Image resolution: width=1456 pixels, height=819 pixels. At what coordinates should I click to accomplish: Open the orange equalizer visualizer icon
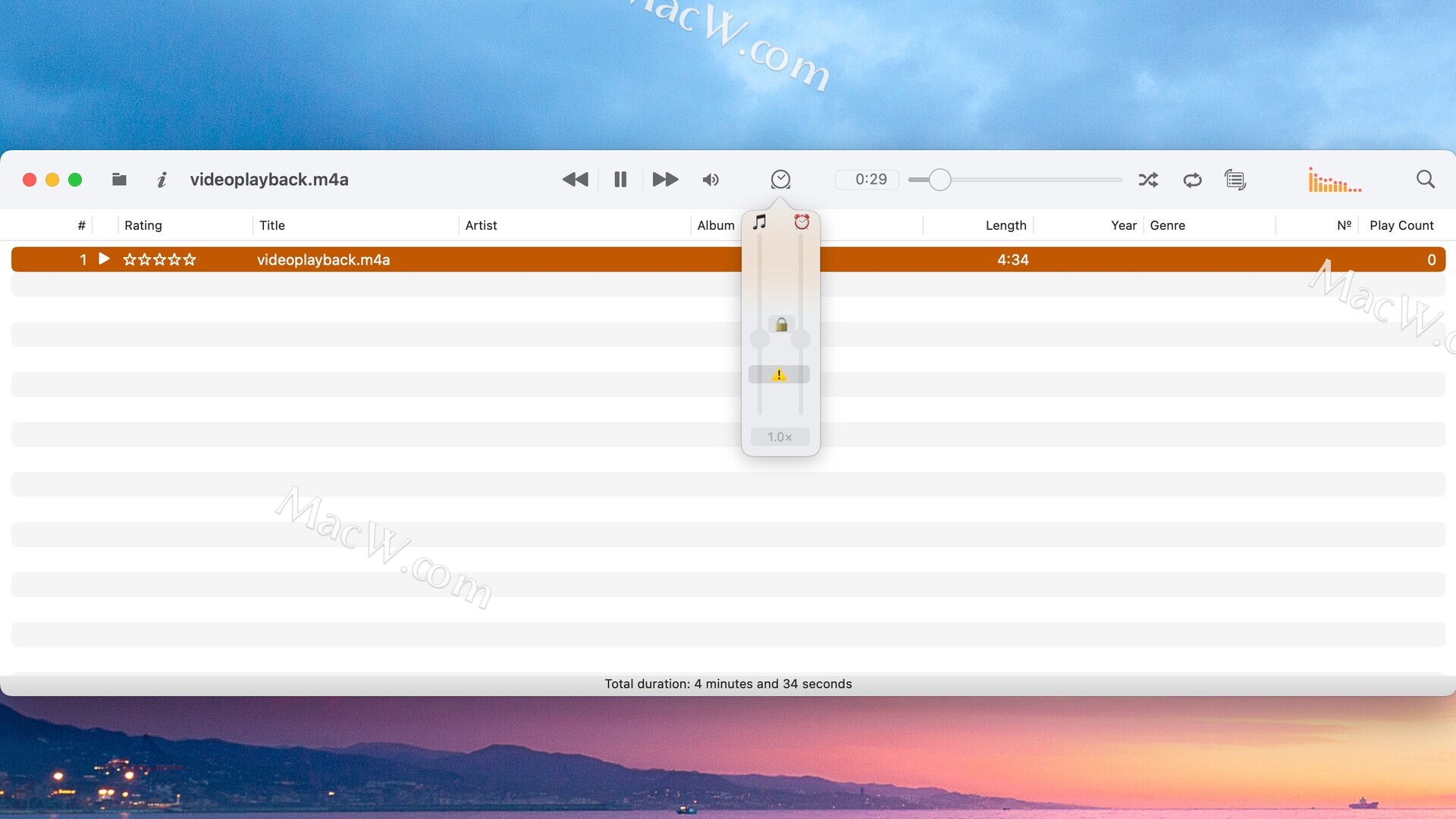click(1334, 180)
